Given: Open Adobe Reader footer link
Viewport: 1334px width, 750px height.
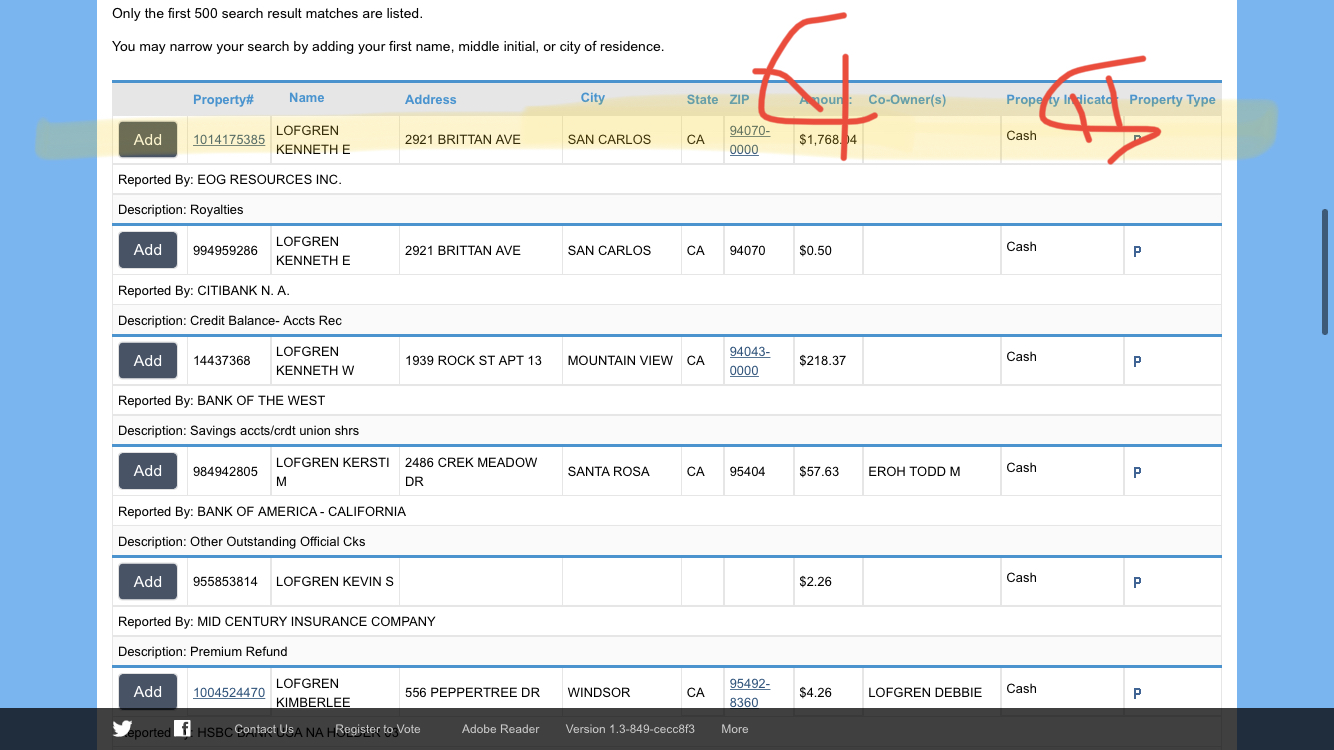Looking at the screenshot, I should [500, 729].
